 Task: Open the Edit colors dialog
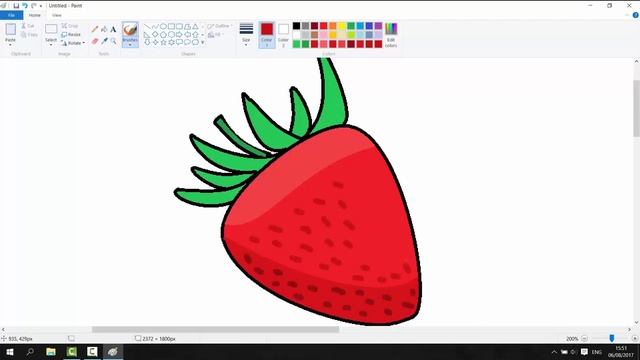click(391, 35)
